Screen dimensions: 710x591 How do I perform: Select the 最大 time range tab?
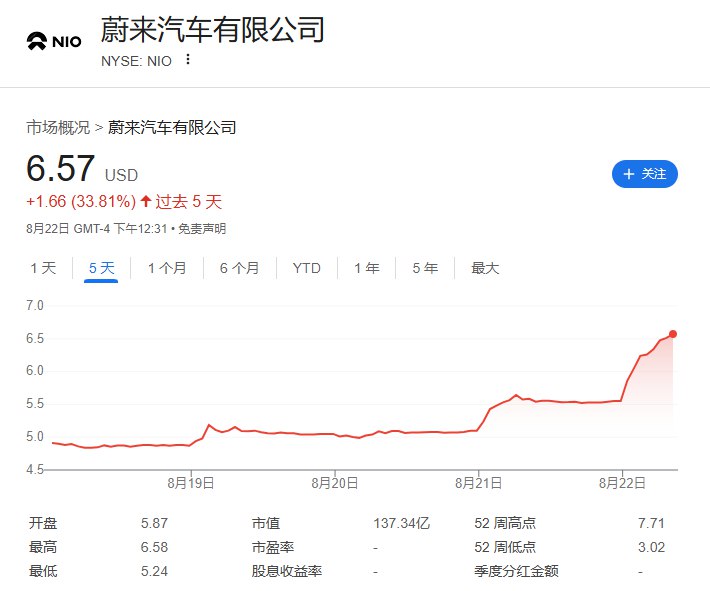(484, 268)
